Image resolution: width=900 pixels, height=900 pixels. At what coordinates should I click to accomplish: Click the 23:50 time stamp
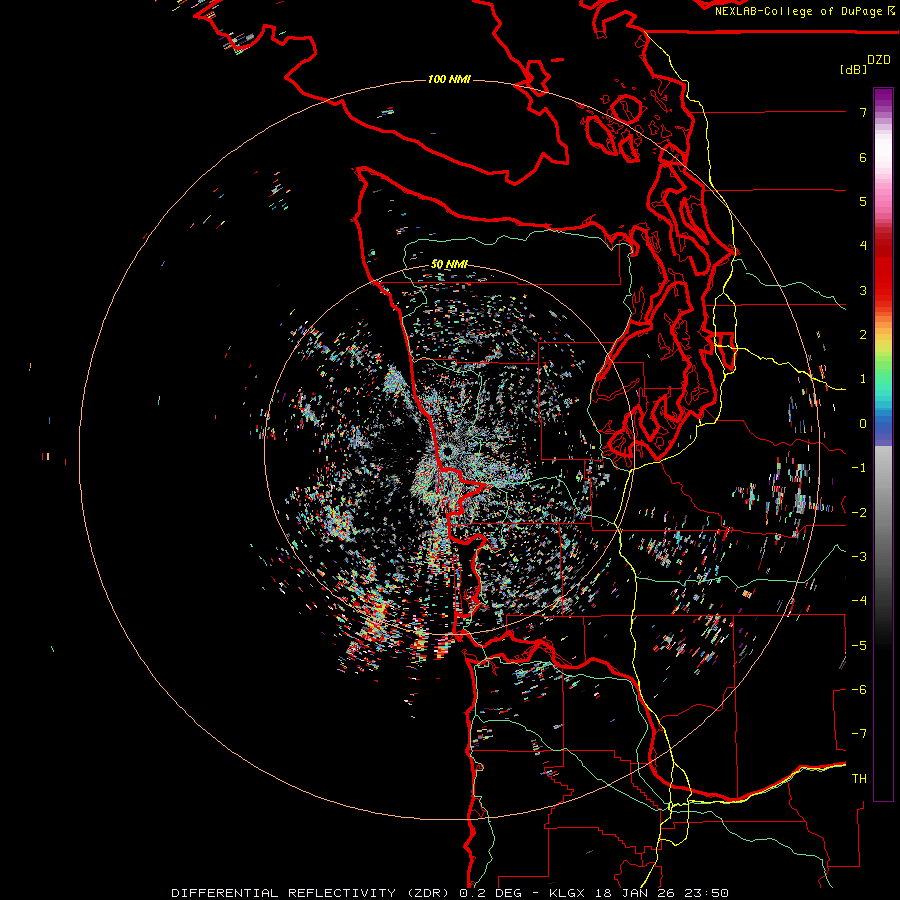pyautogui.click(x=707, y=893)
